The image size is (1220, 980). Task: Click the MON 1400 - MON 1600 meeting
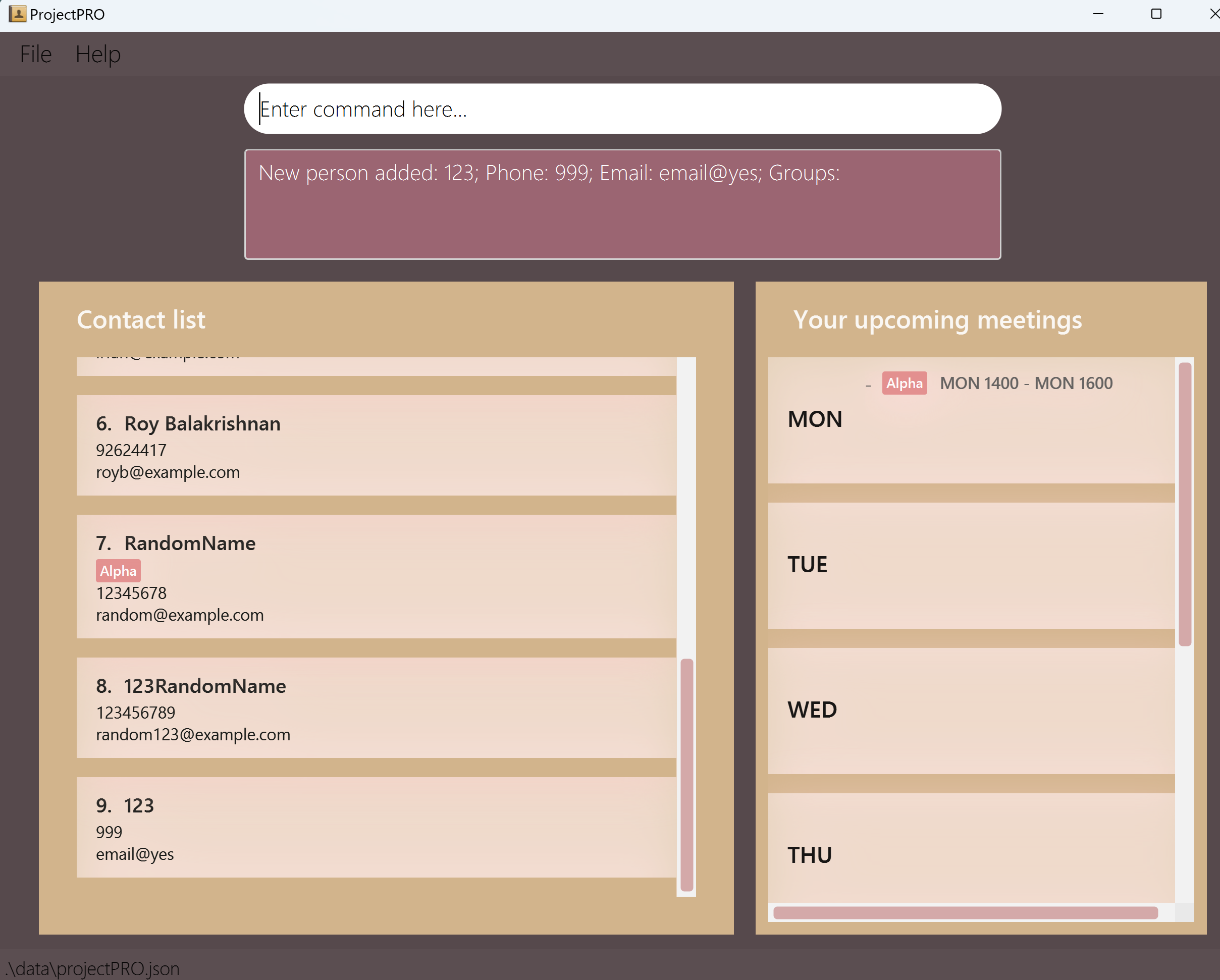(x=1026, y=383)
